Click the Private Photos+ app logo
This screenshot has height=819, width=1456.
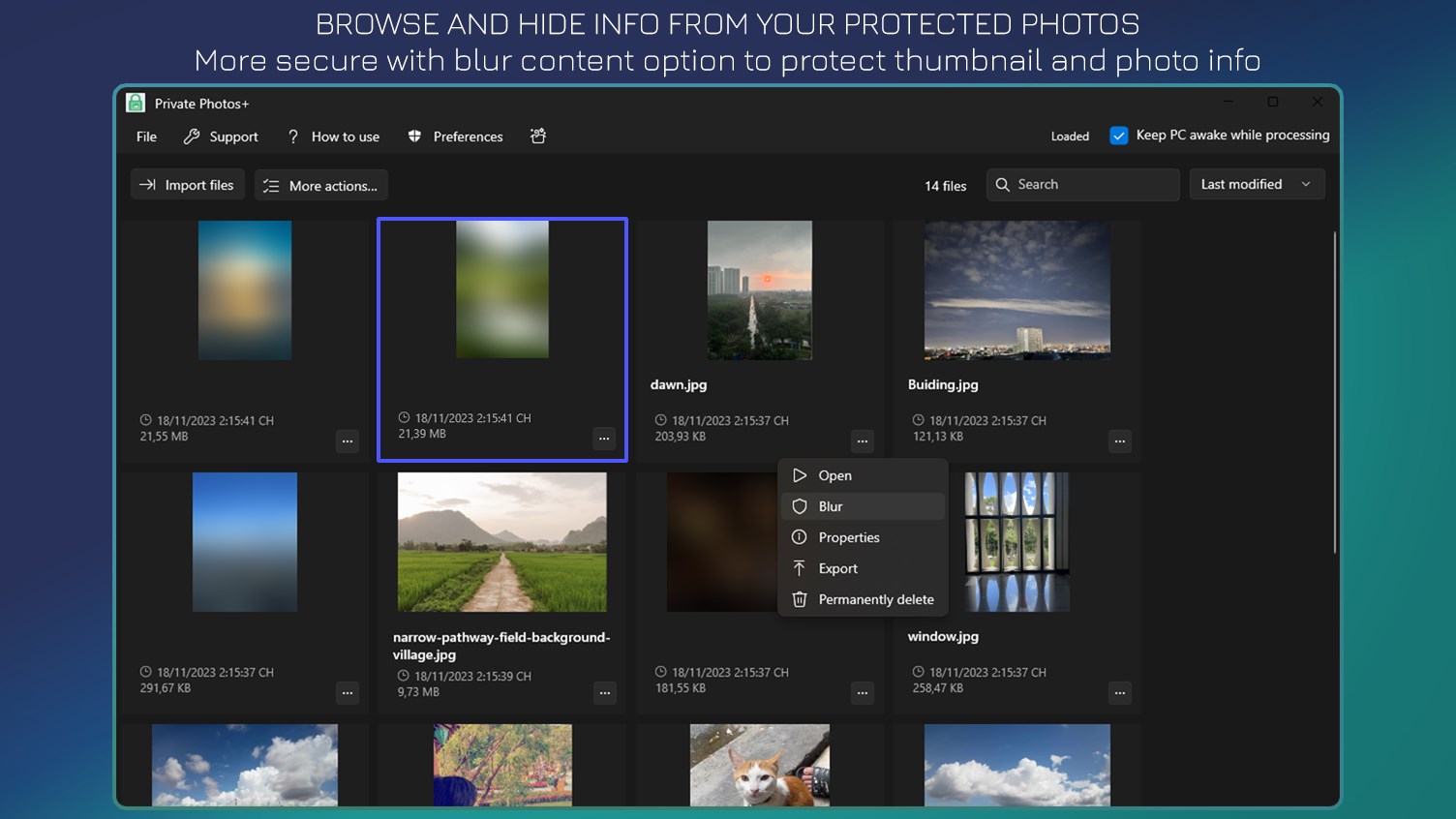[136, 103]
